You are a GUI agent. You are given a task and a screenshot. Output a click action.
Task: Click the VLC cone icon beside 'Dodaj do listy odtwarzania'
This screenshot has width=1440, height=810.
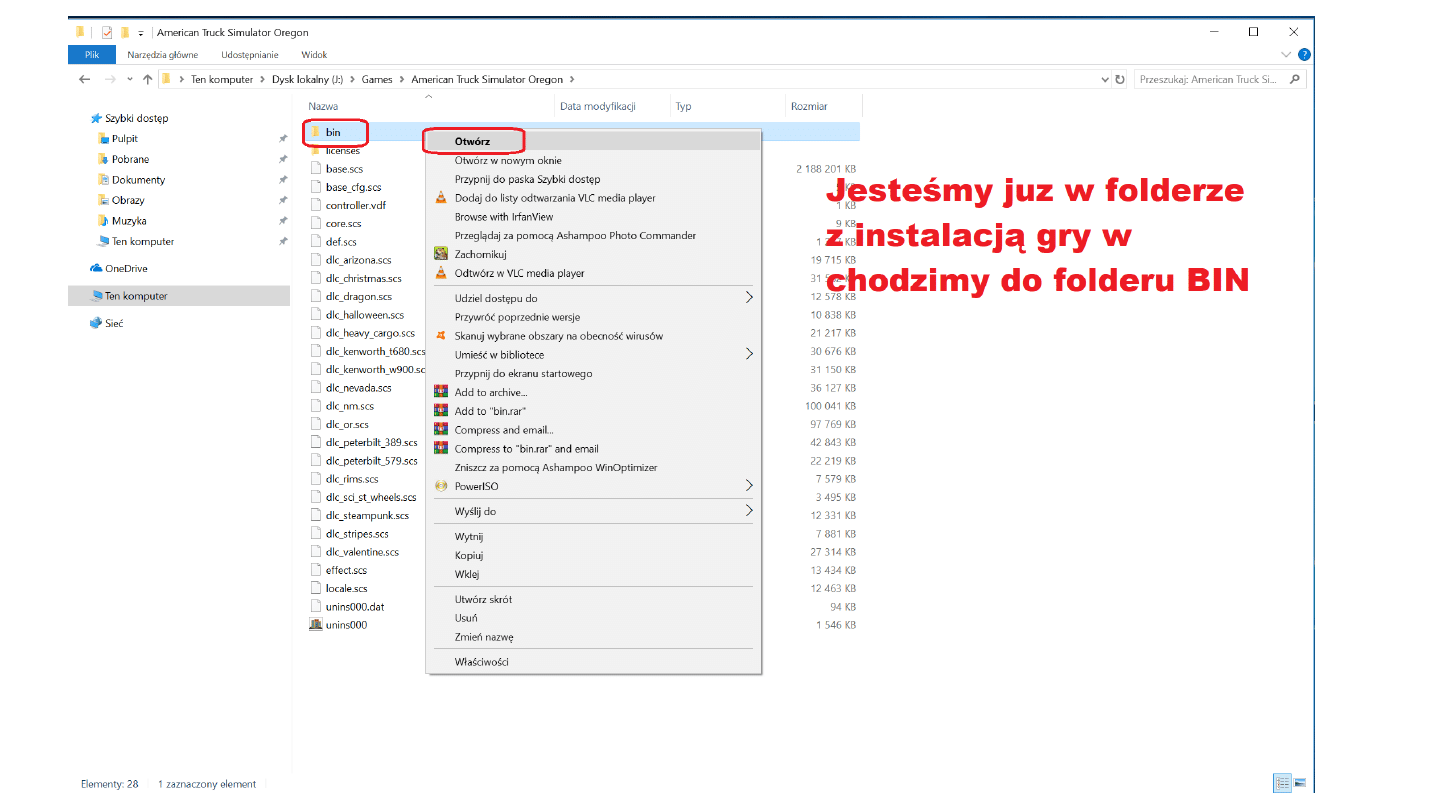tap(440, 198)
